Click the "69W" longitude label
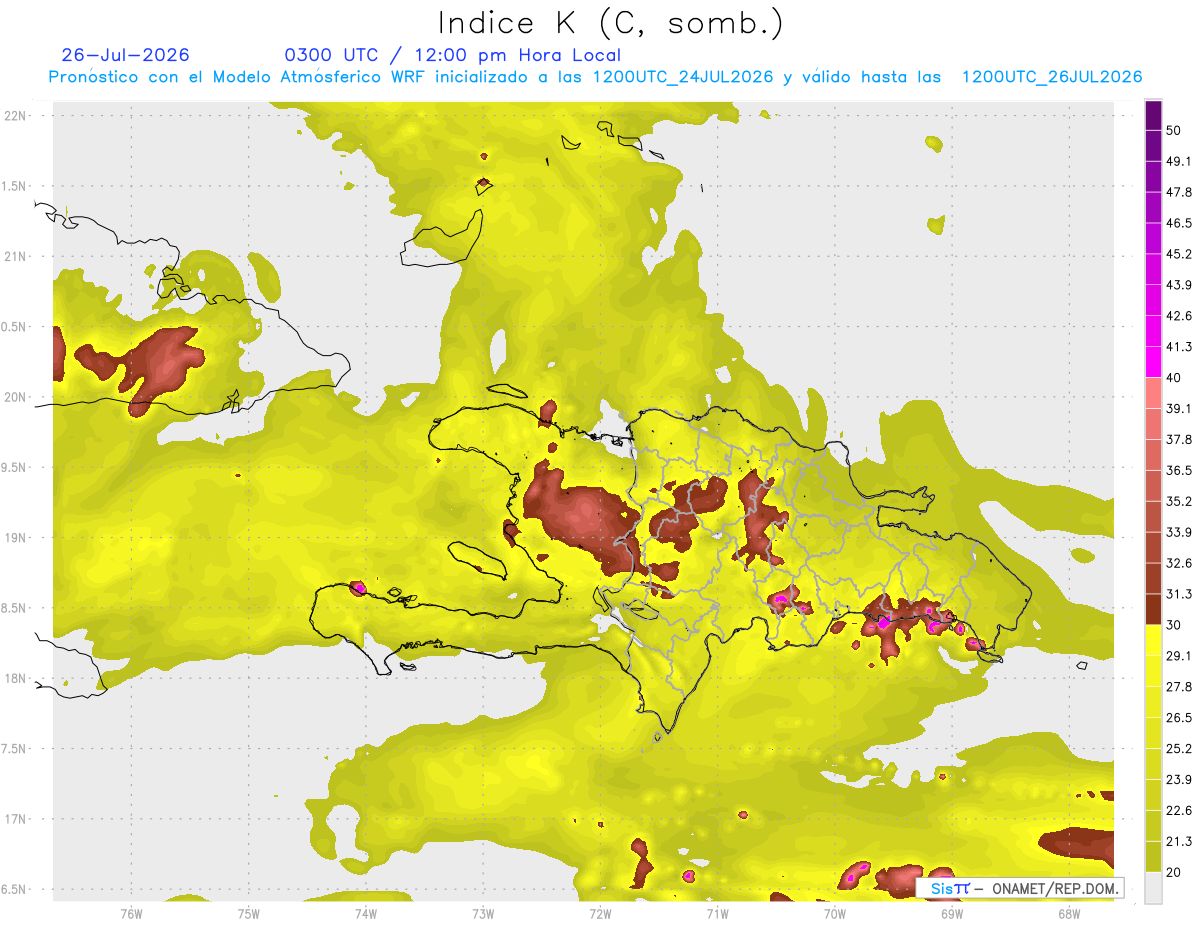The width and height of the screenshot is (1200, 927). point(952,913)
